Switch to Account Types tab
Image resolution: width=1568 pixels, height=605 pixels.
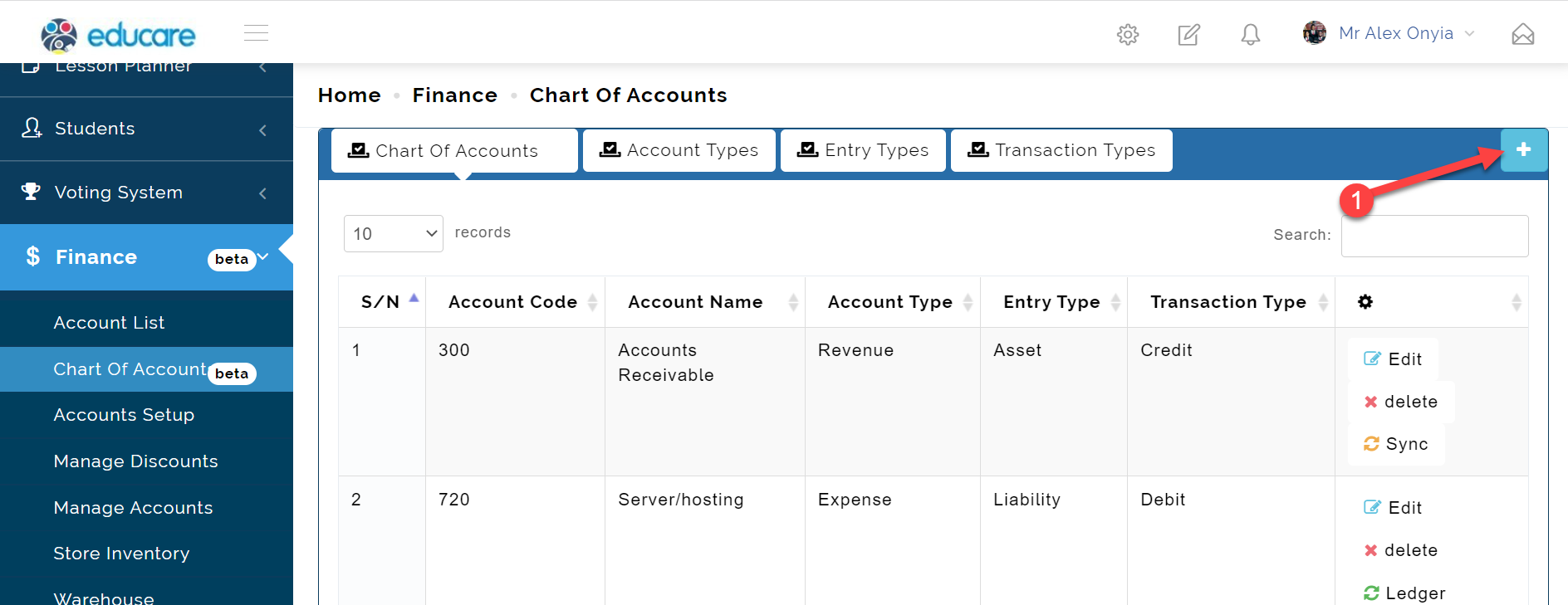coord(679,150)
